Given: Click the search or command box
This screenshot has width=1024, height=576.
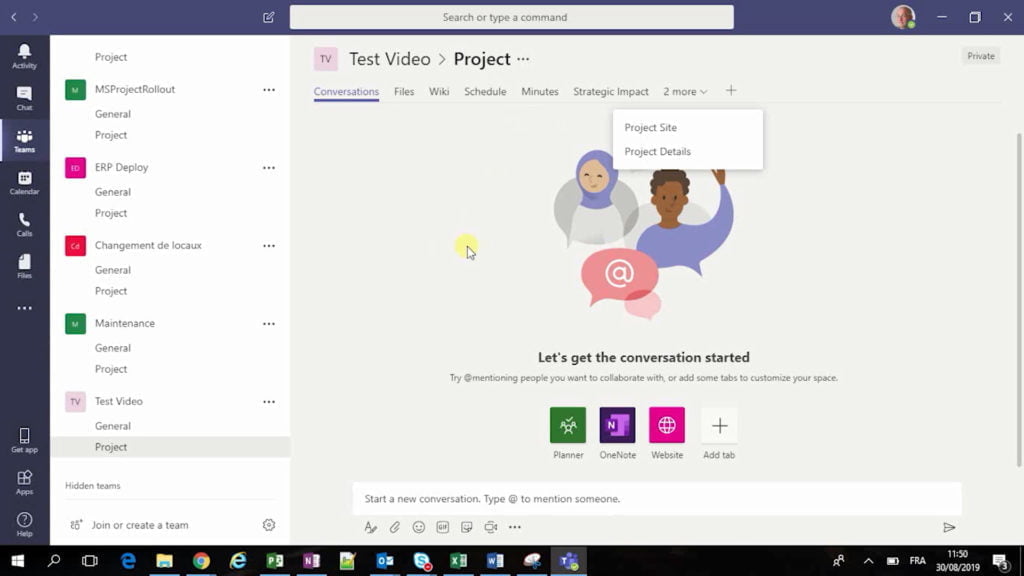Looking at the screenshot, I should click(511, 17).
